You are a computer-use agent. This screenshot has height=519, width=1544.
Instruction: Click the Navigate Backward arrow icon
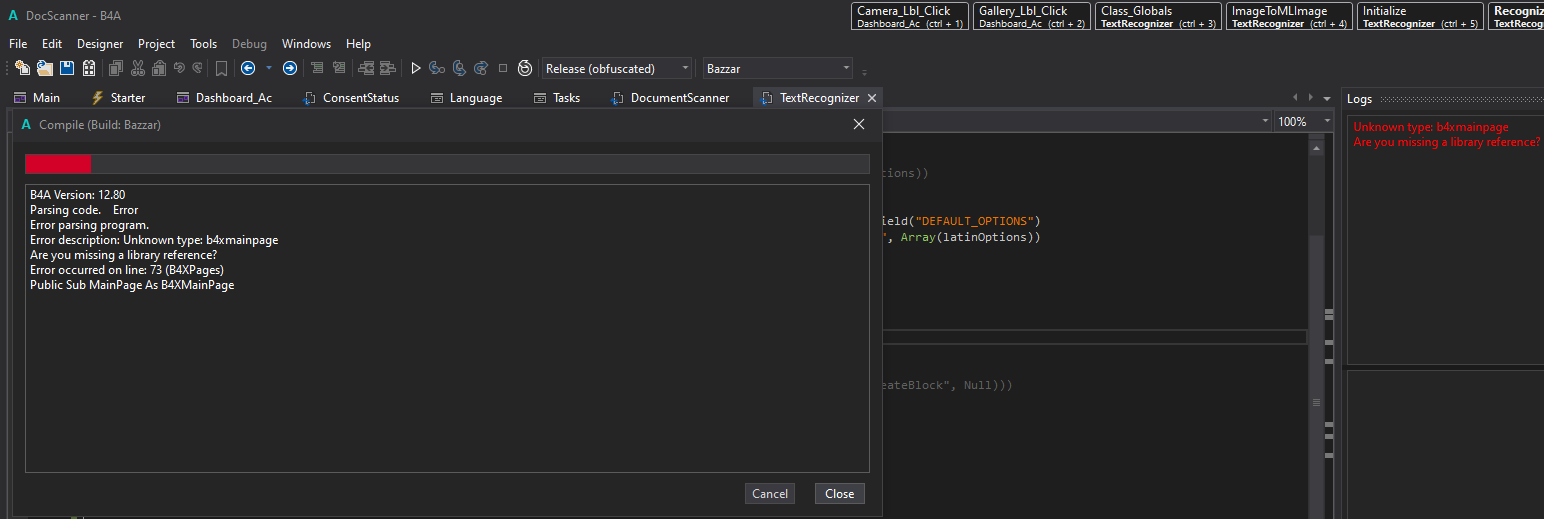(x=248, y=68)
